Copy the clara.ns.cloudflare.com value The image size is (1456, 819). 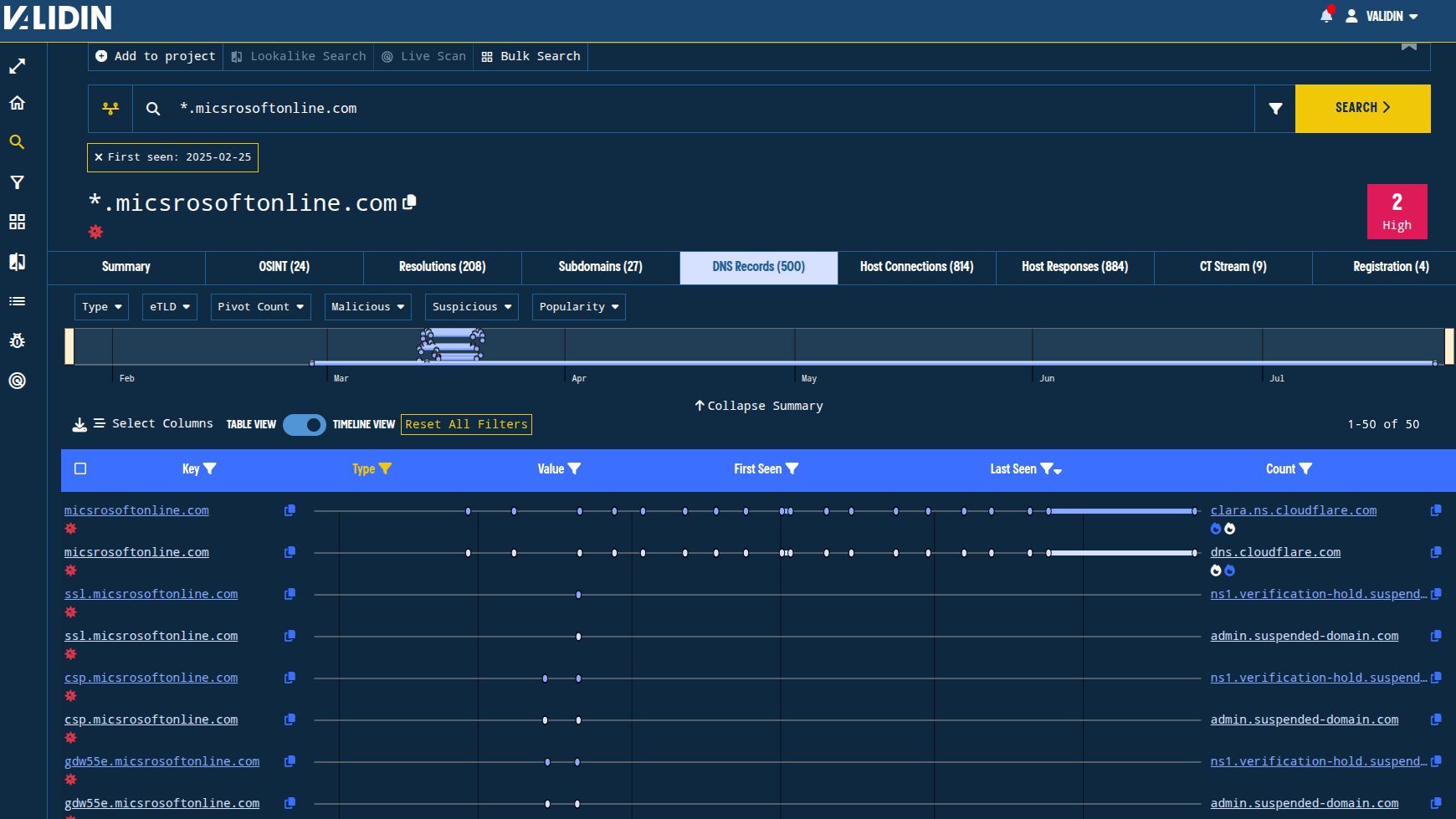(x=1436, y=510)
